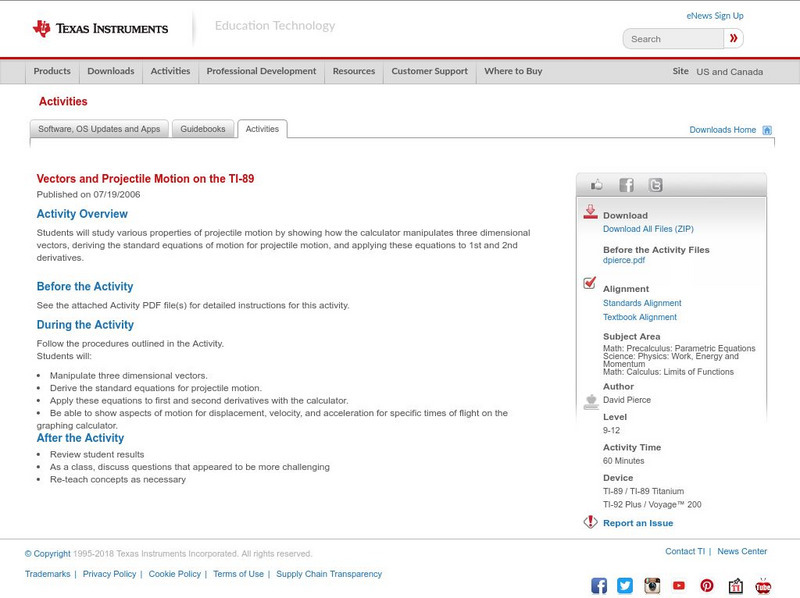Open Supply Chain Transparency link
This screenshot has width=800, height=598.
click(x=329, y=574)
